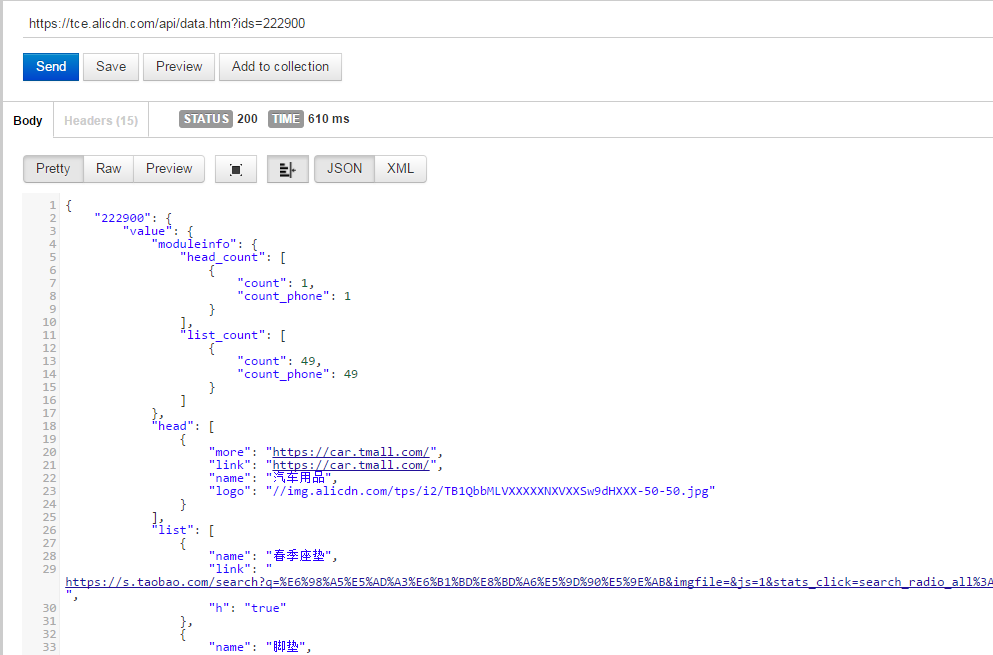This screenshot has width=993, height=655.
Task: Click the "222900" JSON key
Action: point(123,218)
